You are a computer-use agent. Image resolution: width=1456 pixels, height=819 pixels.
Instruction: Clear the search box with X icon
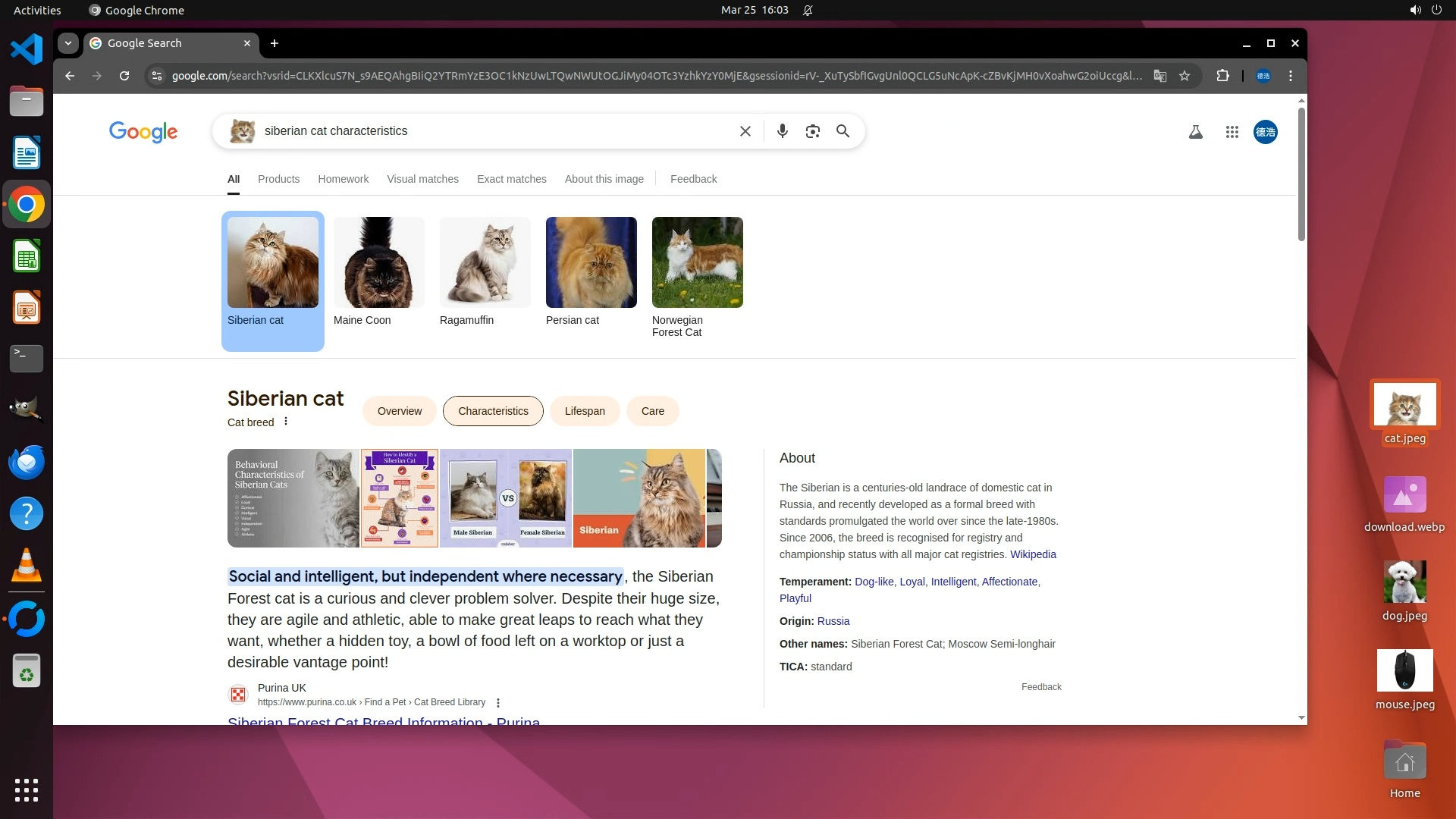click(x=745, y=131)
